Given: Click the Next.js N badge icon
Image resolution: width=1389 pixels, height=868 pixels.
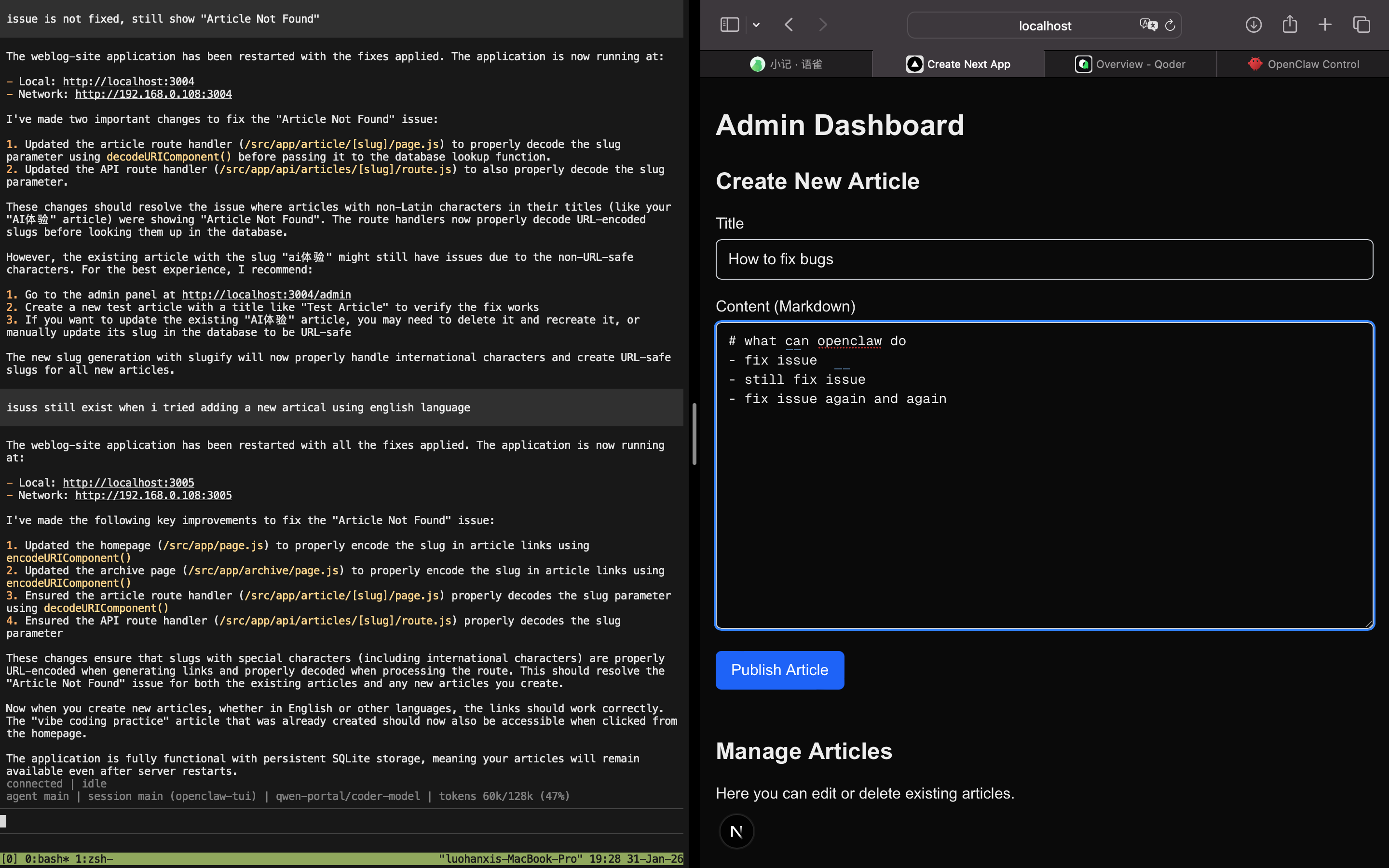Looking at the screenshot, I should (736, 831).
